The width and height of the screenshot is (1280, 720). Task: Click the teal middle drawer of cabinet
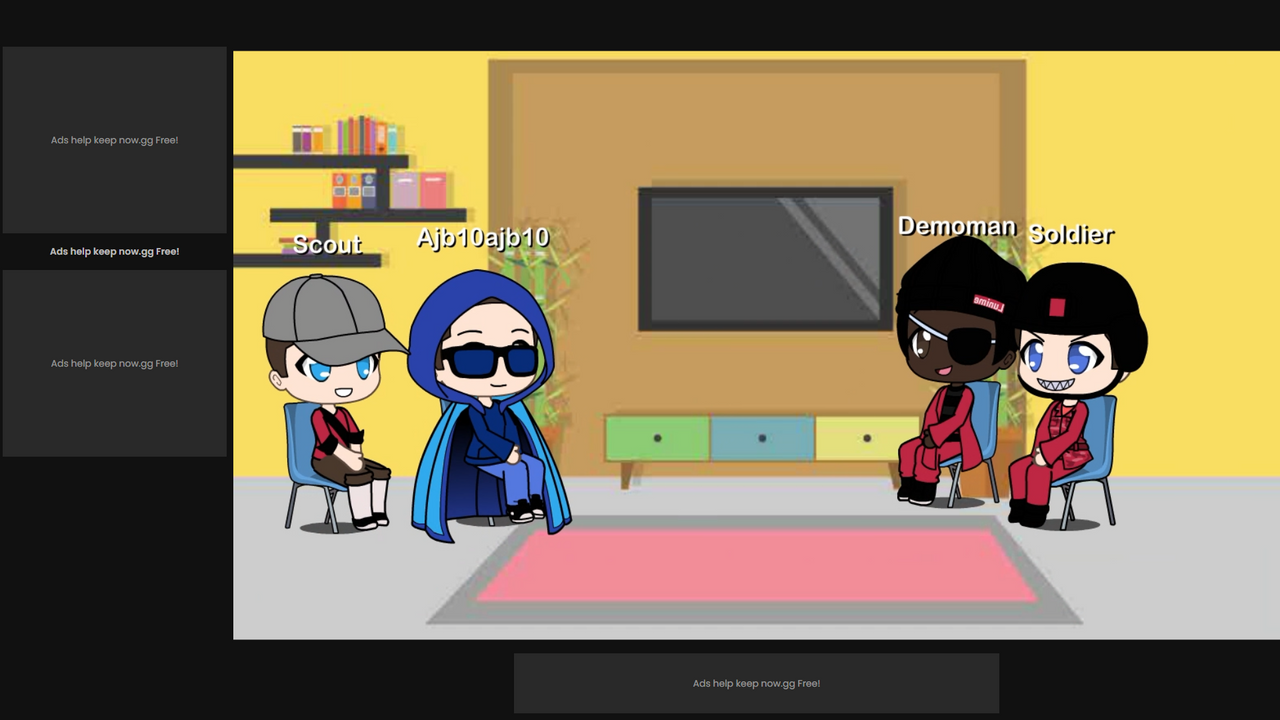point(762,438)
